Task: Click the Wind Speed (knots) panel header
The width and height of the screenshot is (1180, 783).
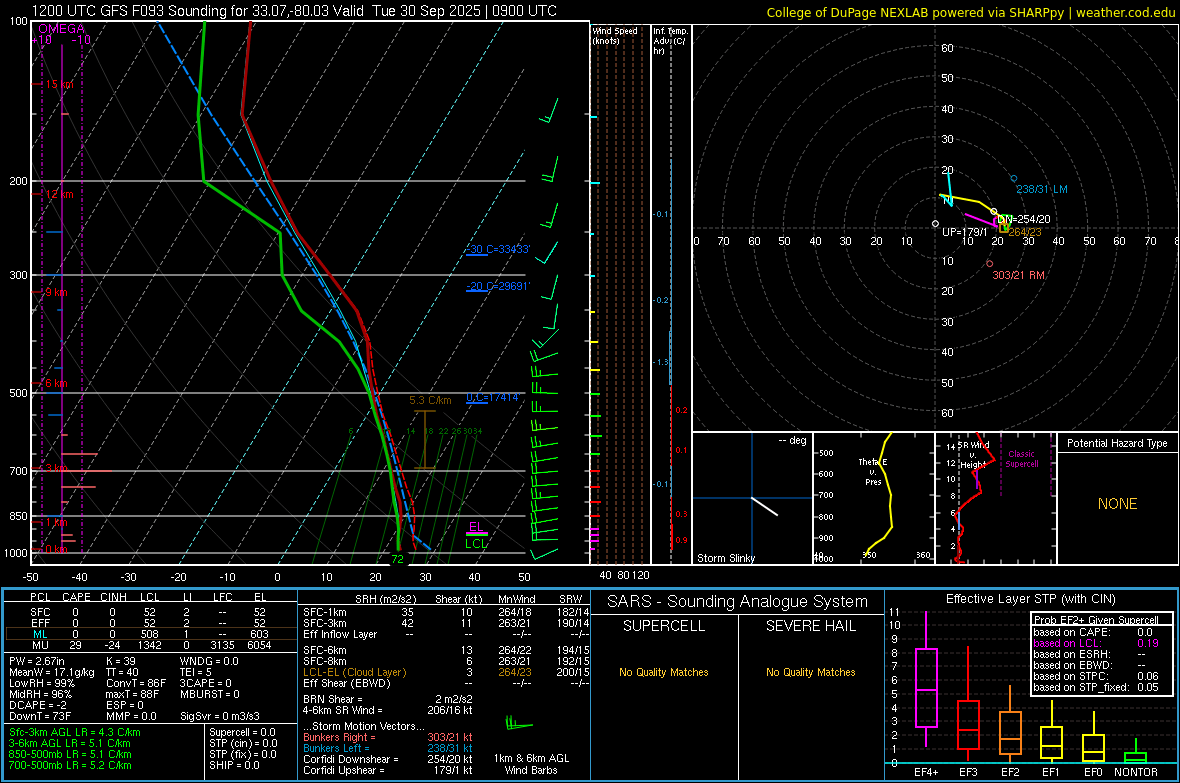Action: 615,35
